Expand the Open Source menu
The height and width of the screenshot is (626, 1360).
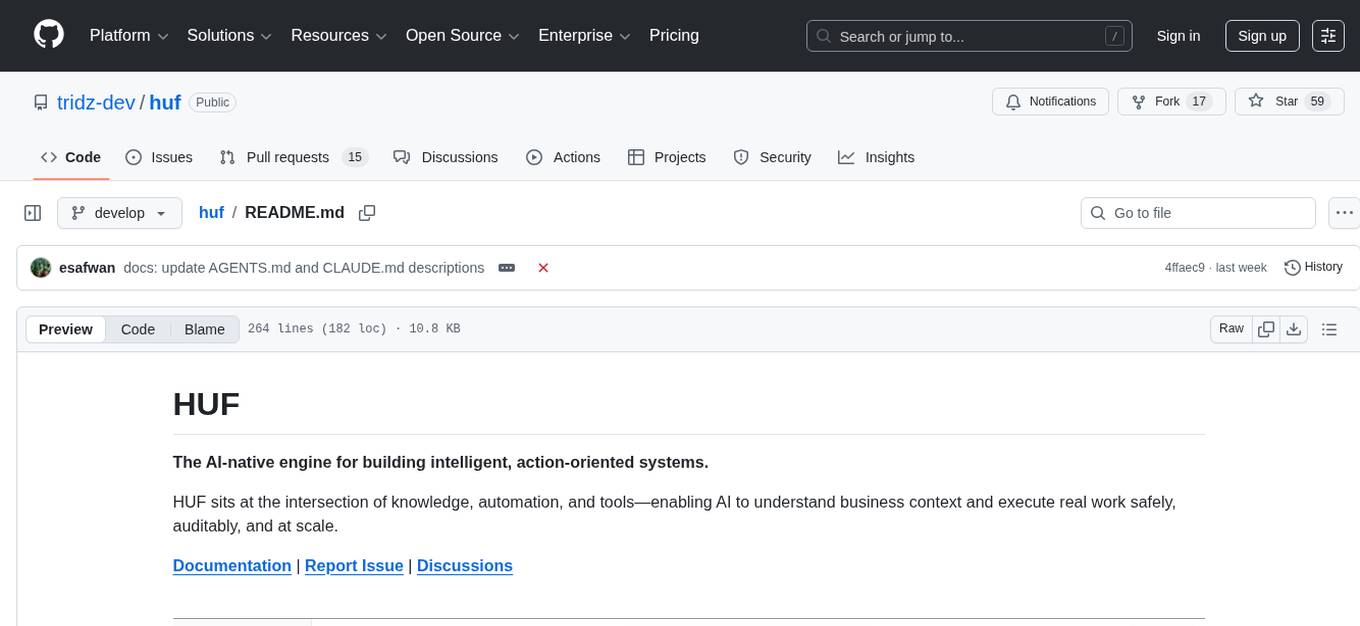click(461, 36)
